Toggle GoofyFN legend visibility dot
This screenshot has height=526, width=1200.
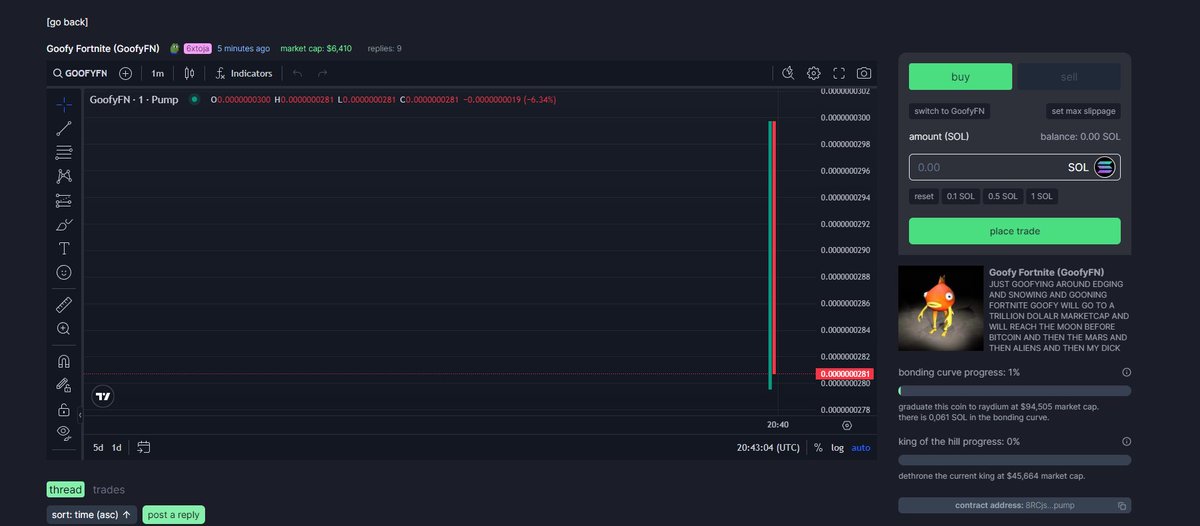[x=194, y=100]
